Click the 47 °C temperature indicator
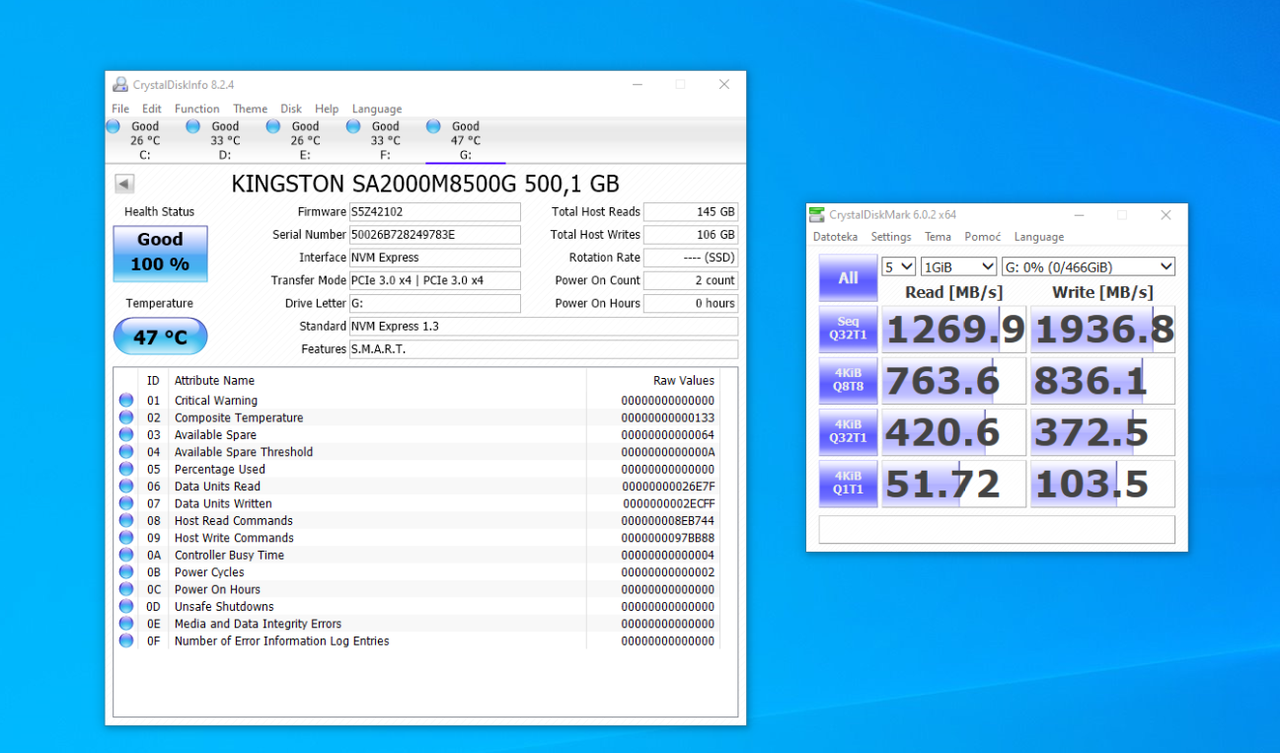Image resolution: width=1280 pixels, height=753 pixels. [x=160, y=337]
